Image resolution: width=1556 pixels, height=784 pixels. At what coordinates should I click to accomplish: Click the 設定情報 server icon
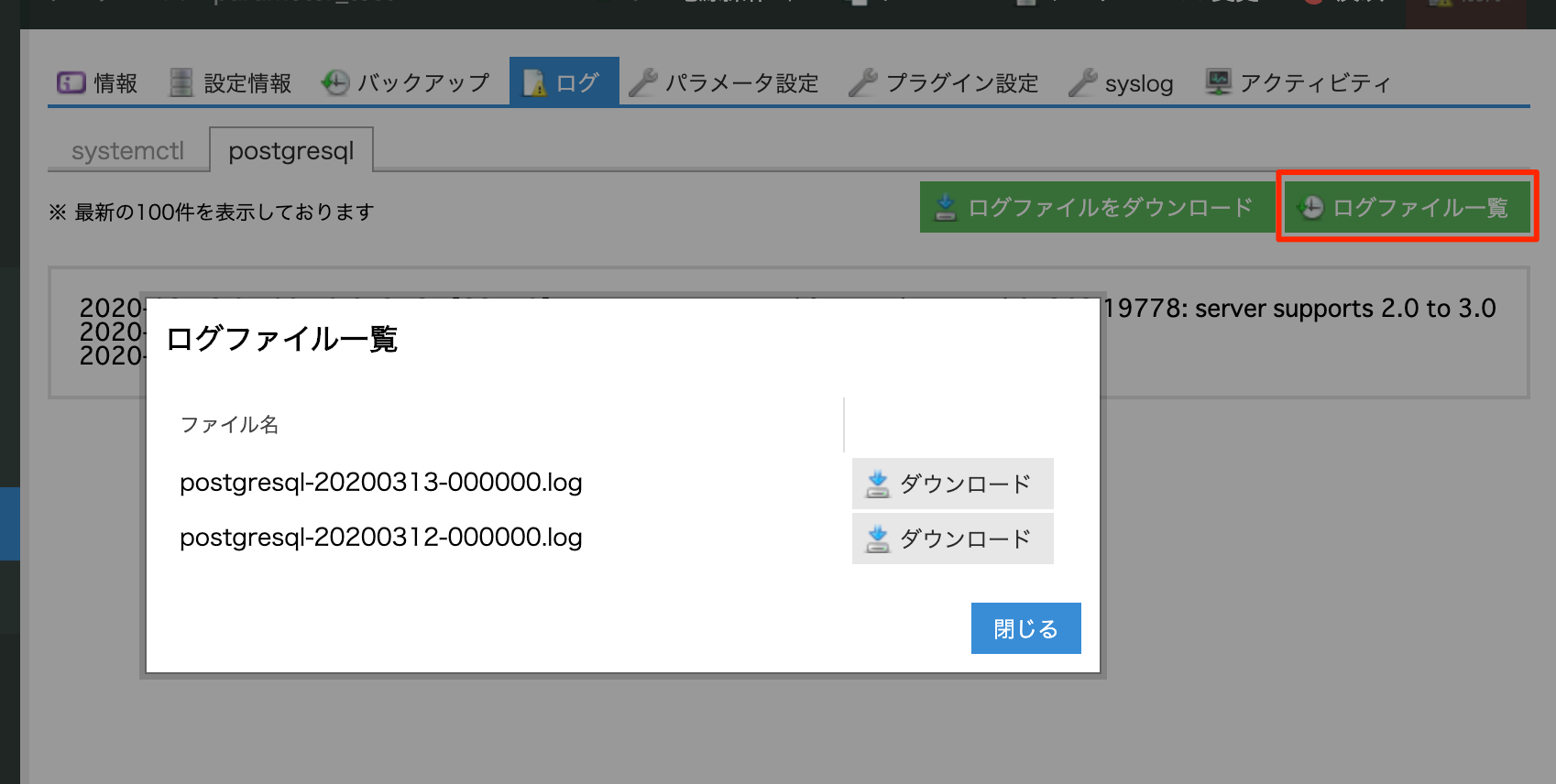[x=181, y=83]
